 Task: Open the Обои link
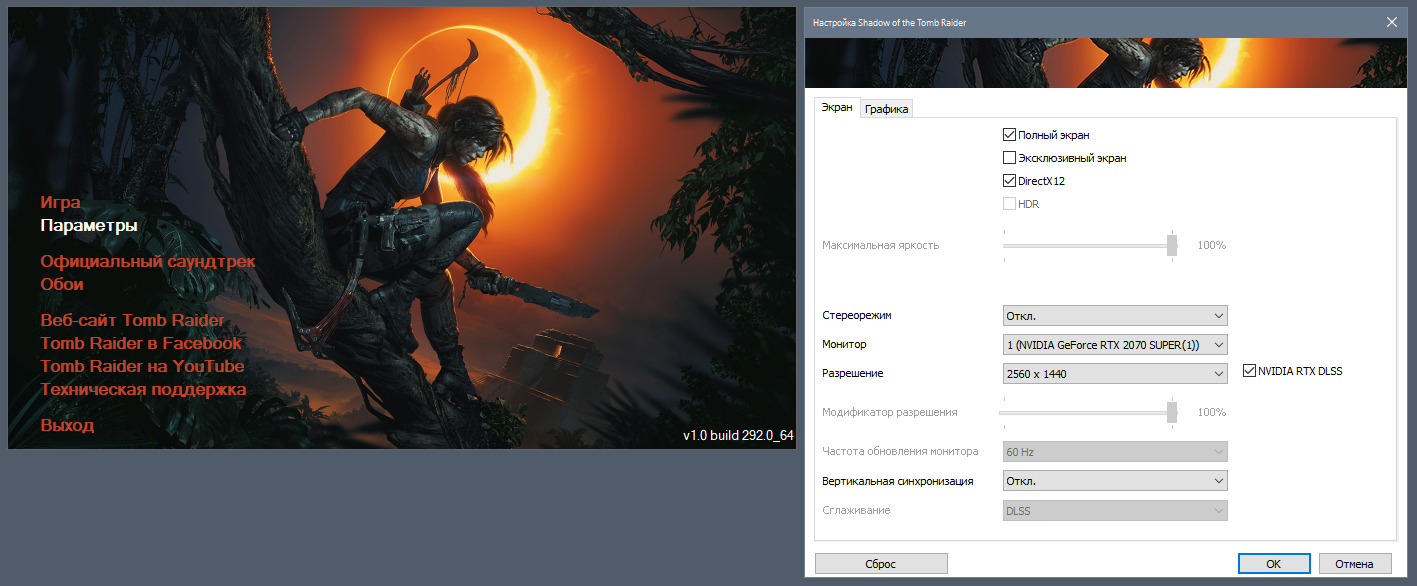click(x=62, y=284)
